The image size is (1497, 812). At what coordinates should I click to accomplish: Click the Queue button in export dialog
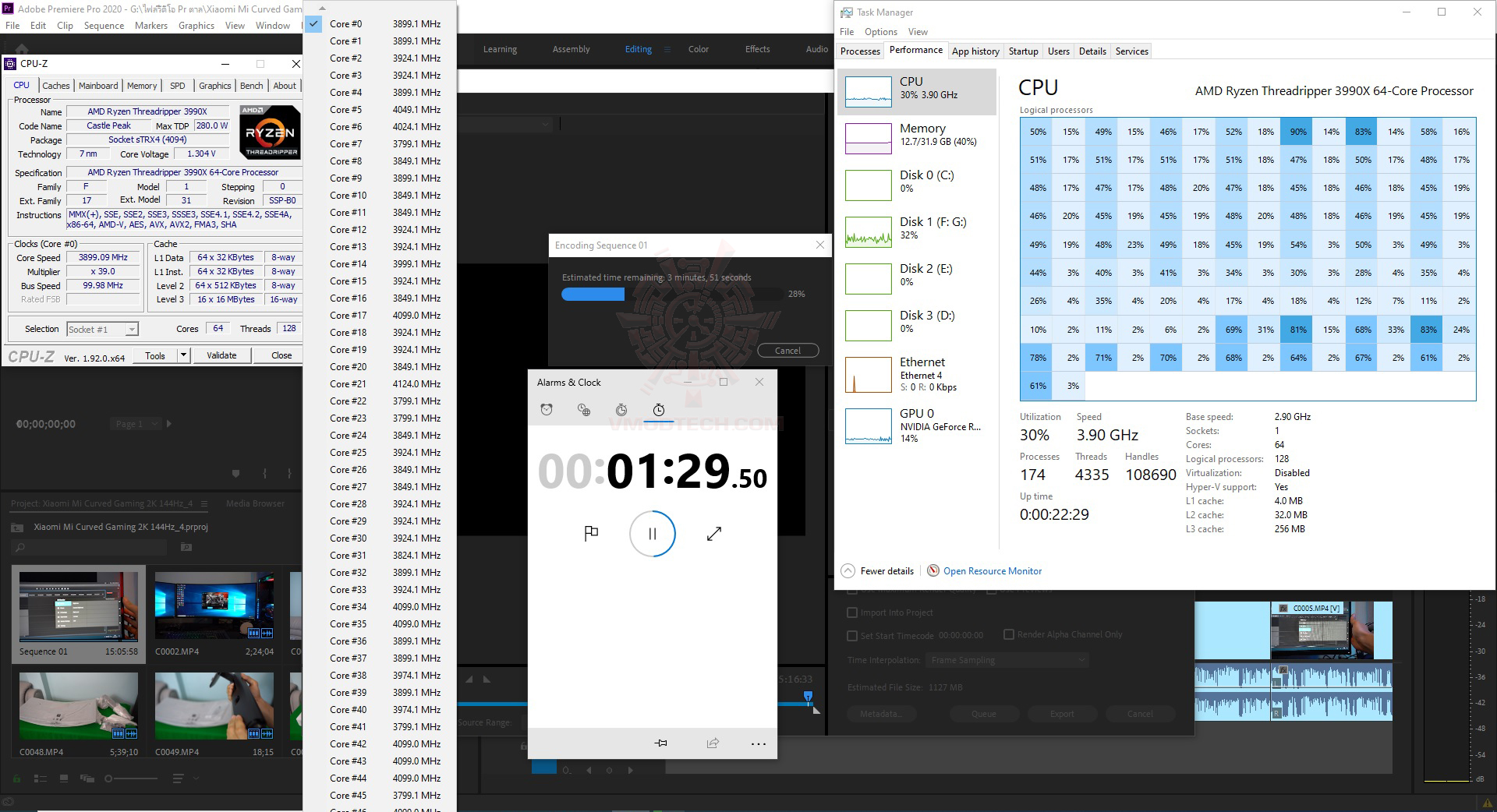click(984, 714)
